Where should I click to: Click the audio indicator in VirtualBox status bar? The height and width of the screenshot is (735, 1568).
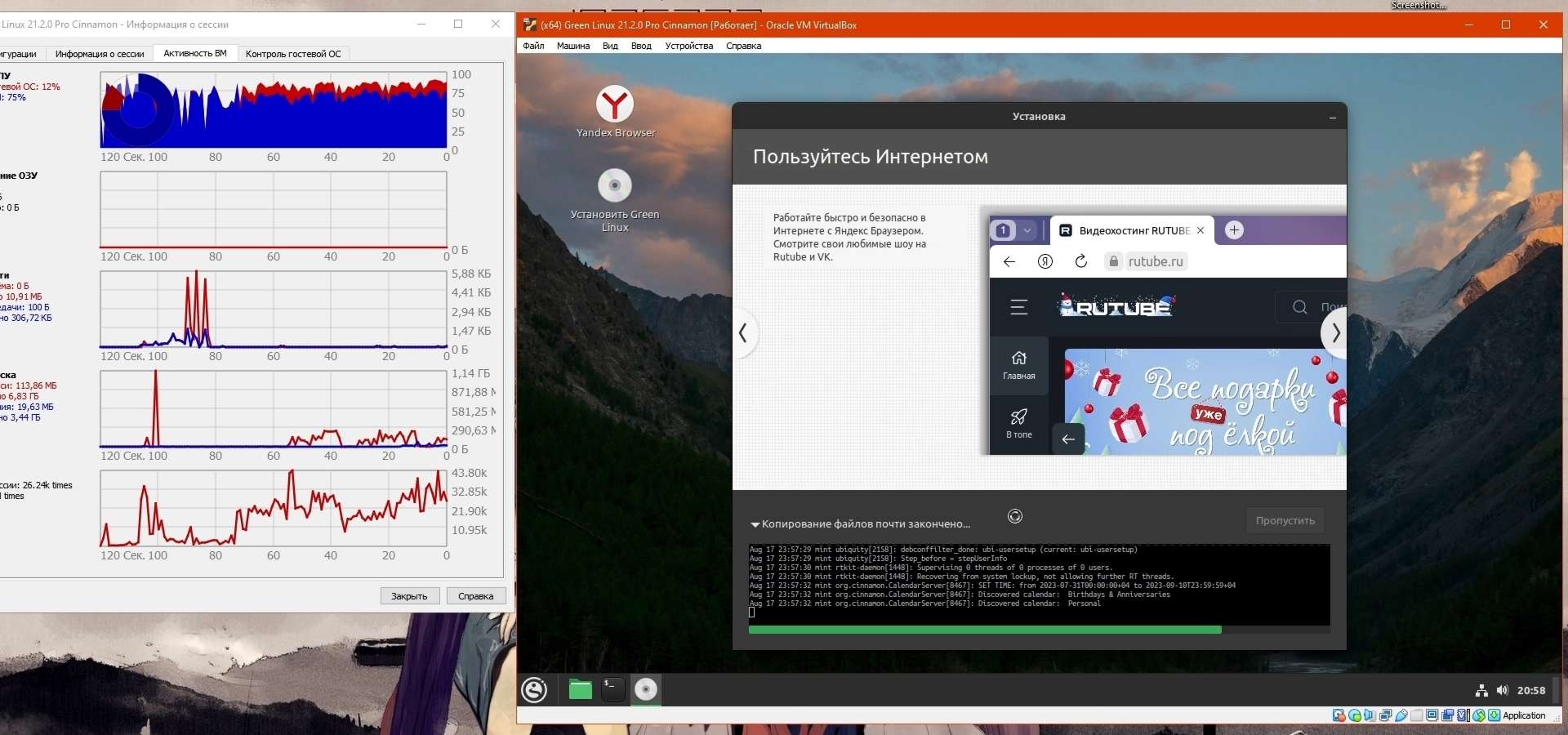[x=1370, y=716]
